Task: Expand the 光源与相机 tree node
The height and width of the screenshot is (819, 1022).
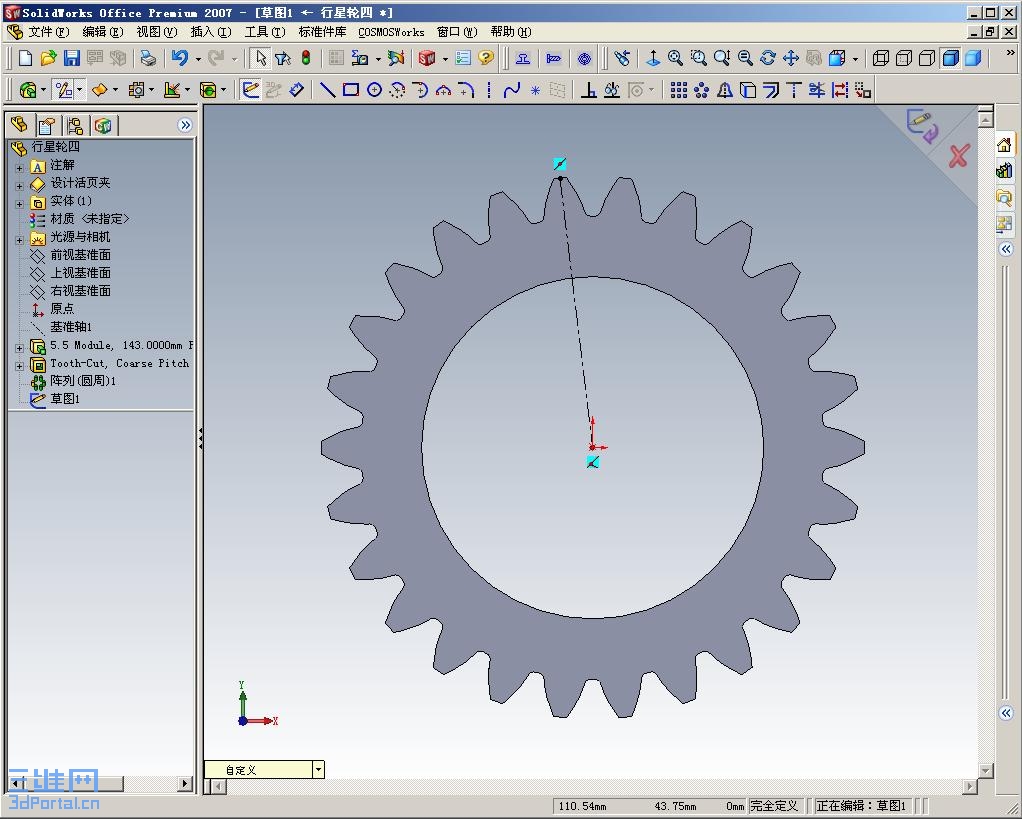Action: tap(19, 239)
